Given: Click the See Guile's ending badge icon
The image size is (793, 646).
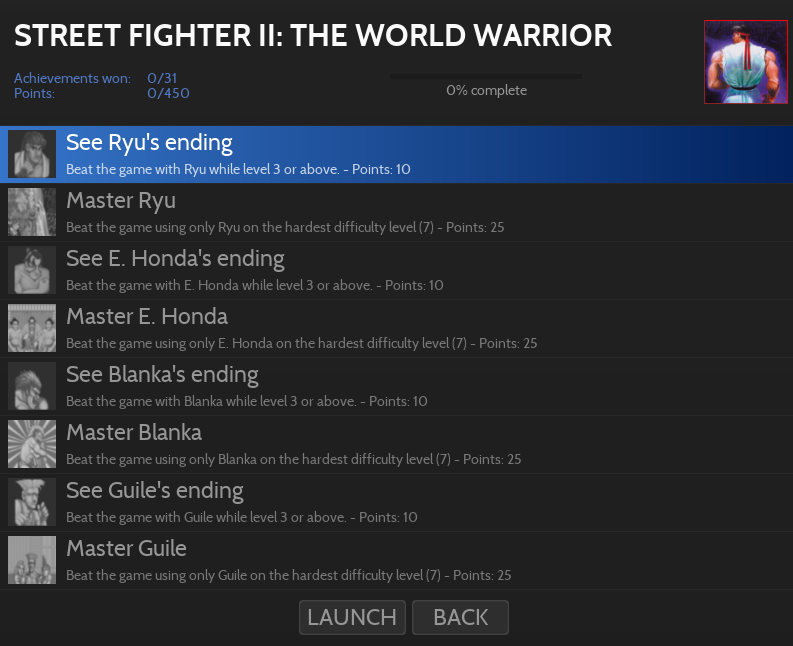Looking at the screenshot, I should (x=32, y=502).
